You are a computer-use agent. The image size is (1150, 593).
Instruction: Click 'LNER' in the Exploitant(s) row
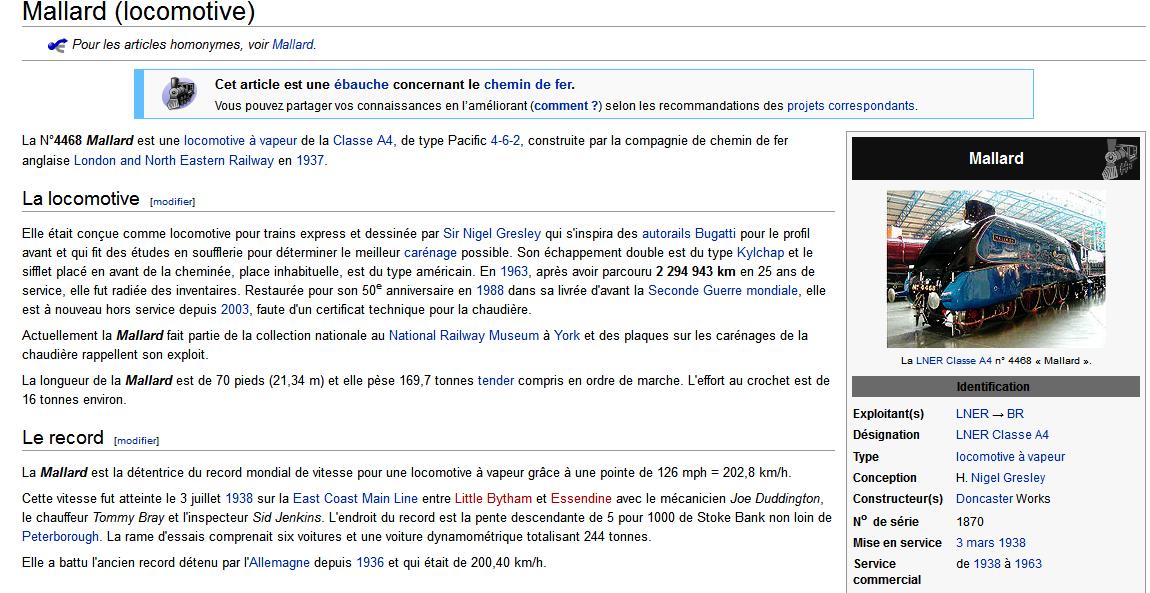[x=973, y=414]
